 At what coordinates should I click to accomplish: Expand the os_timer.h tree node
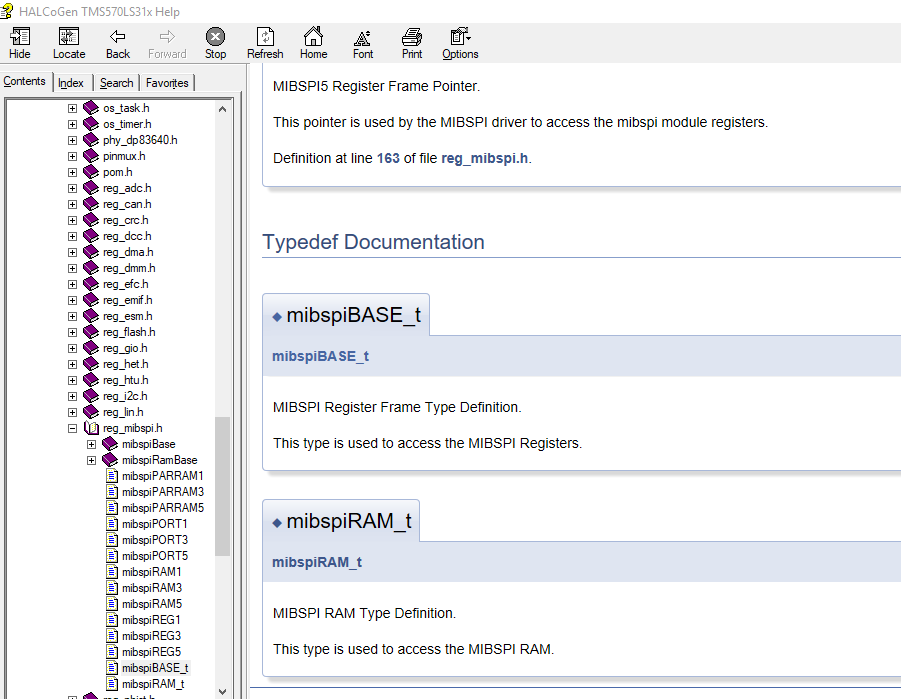(72, 124)
